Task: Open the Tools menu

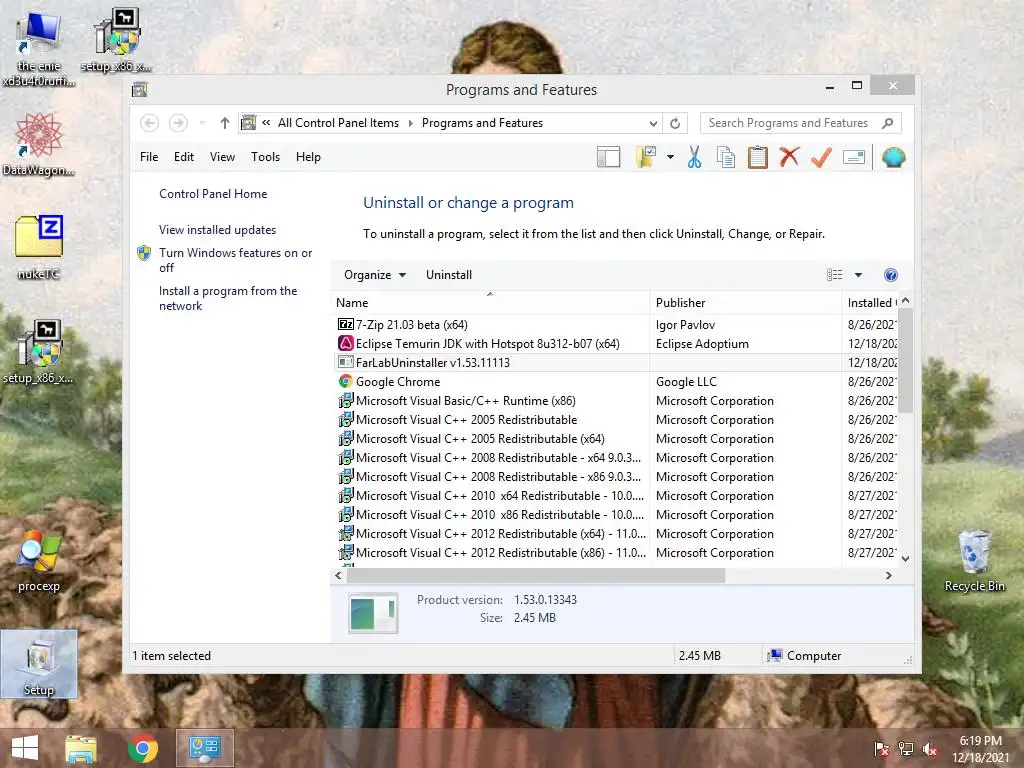Action: [x=265, y=157]
